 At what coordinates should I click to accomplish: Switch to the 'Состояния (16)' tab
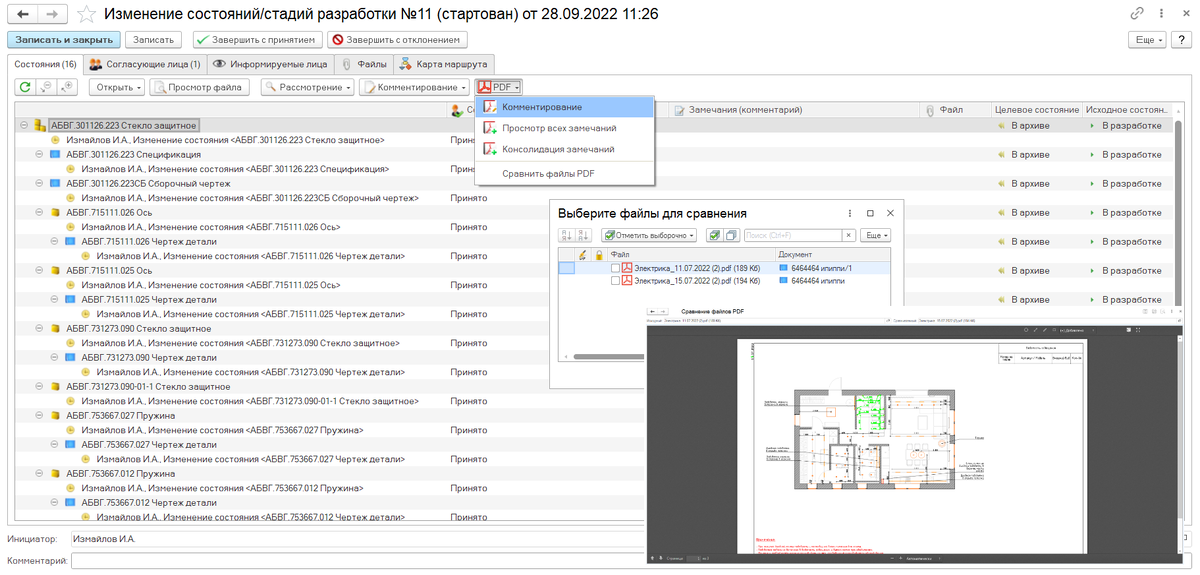(x=43, y=64)
